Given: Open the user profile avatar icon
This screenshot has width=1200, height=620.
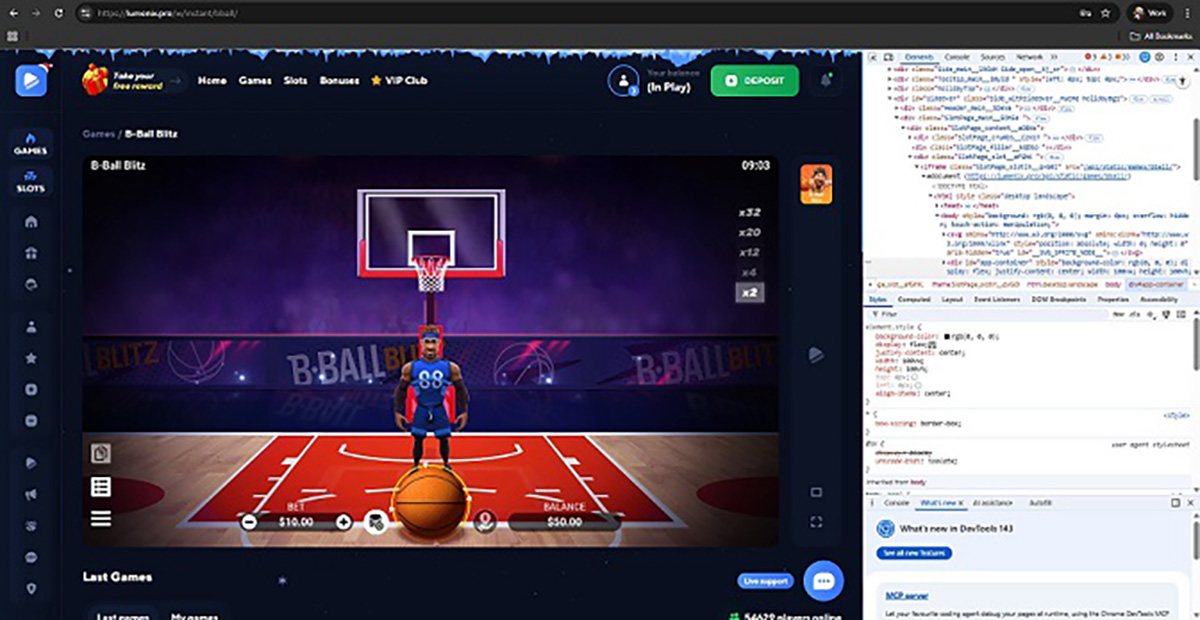Looking at the screenshot, I should pyautogui.click(x=623, y=80).
